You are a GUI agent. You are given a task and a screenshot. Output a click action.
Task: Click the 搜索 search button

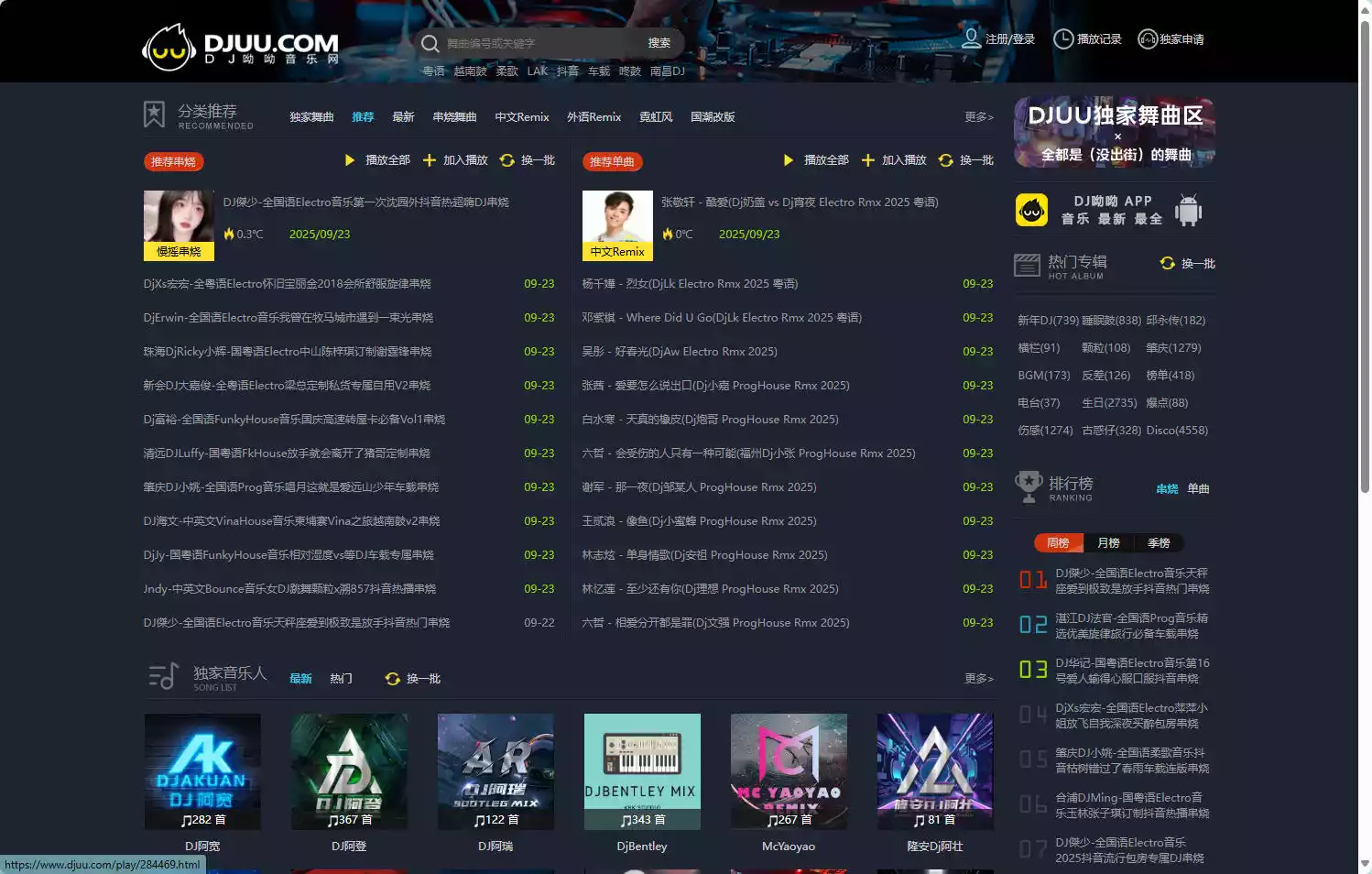[659, 43]
